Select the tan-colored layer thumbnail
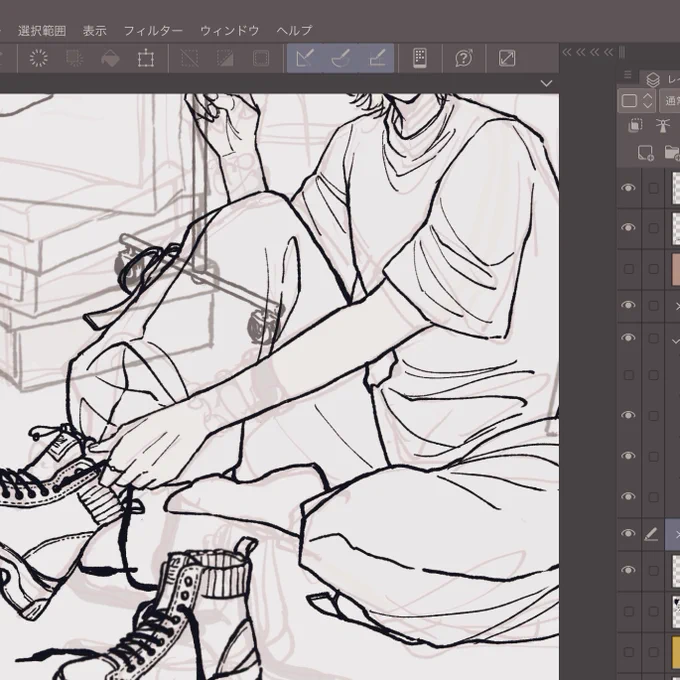The image size is (680, 680). (676, 269)
